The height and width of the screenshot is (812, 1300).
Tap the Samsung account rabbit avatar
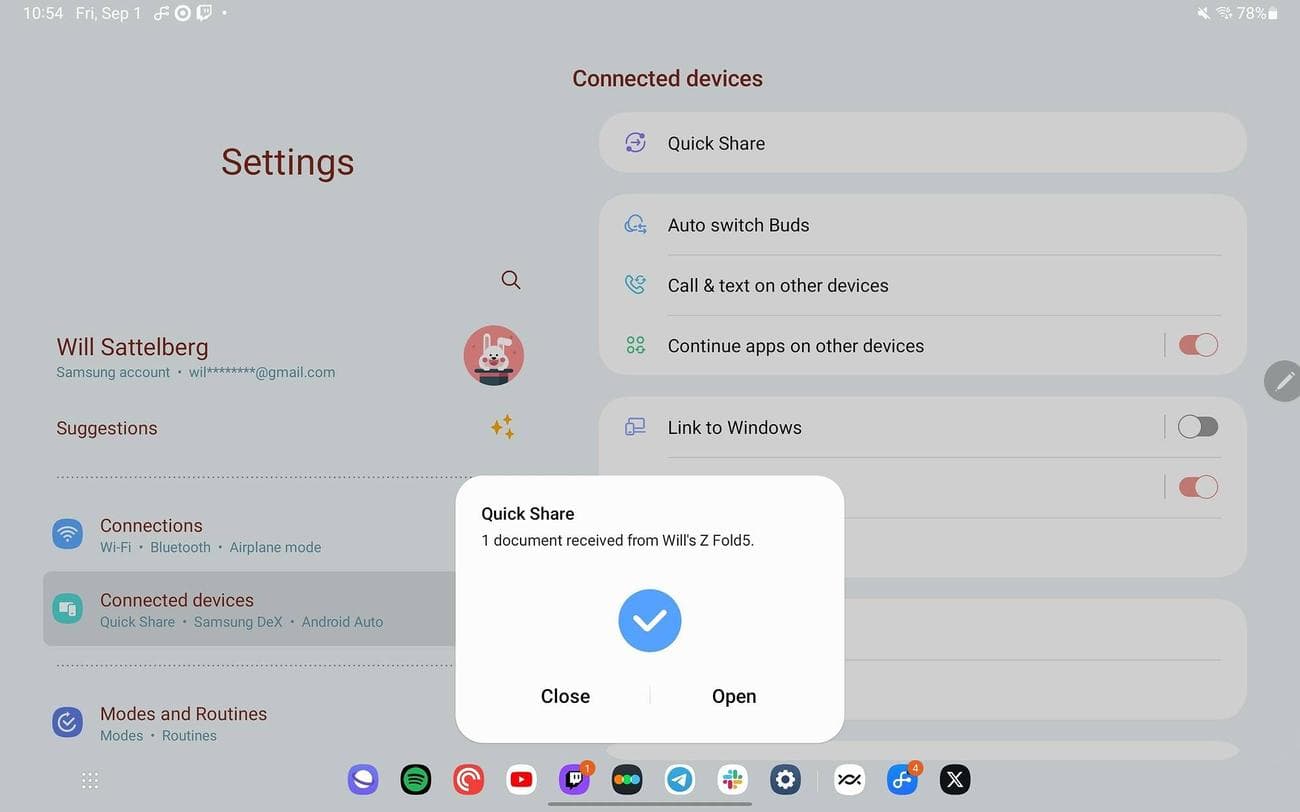tap(494, 355)
